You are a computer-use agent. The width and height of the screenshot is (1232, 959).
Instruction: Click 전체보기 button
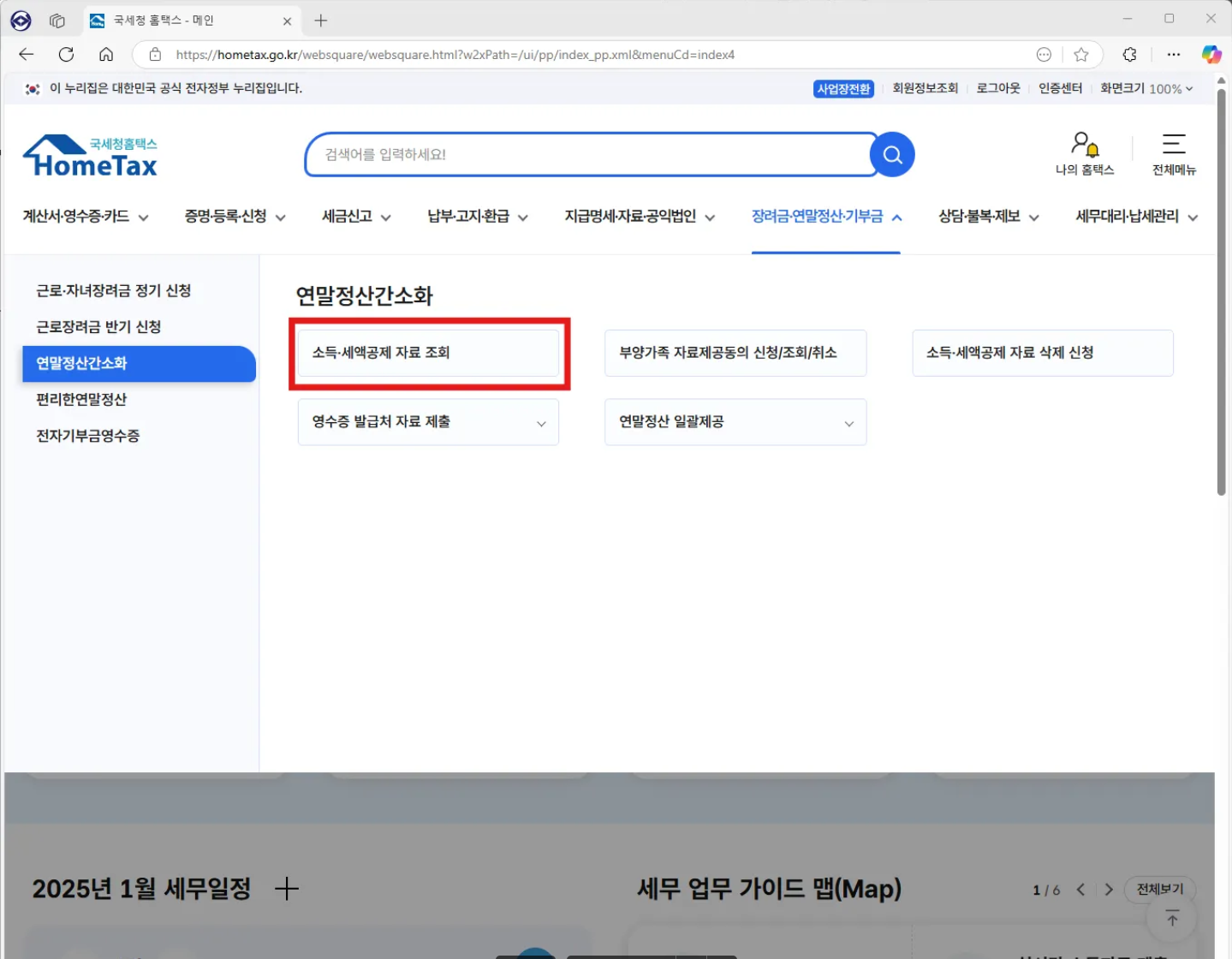[x=1160, y=890]
